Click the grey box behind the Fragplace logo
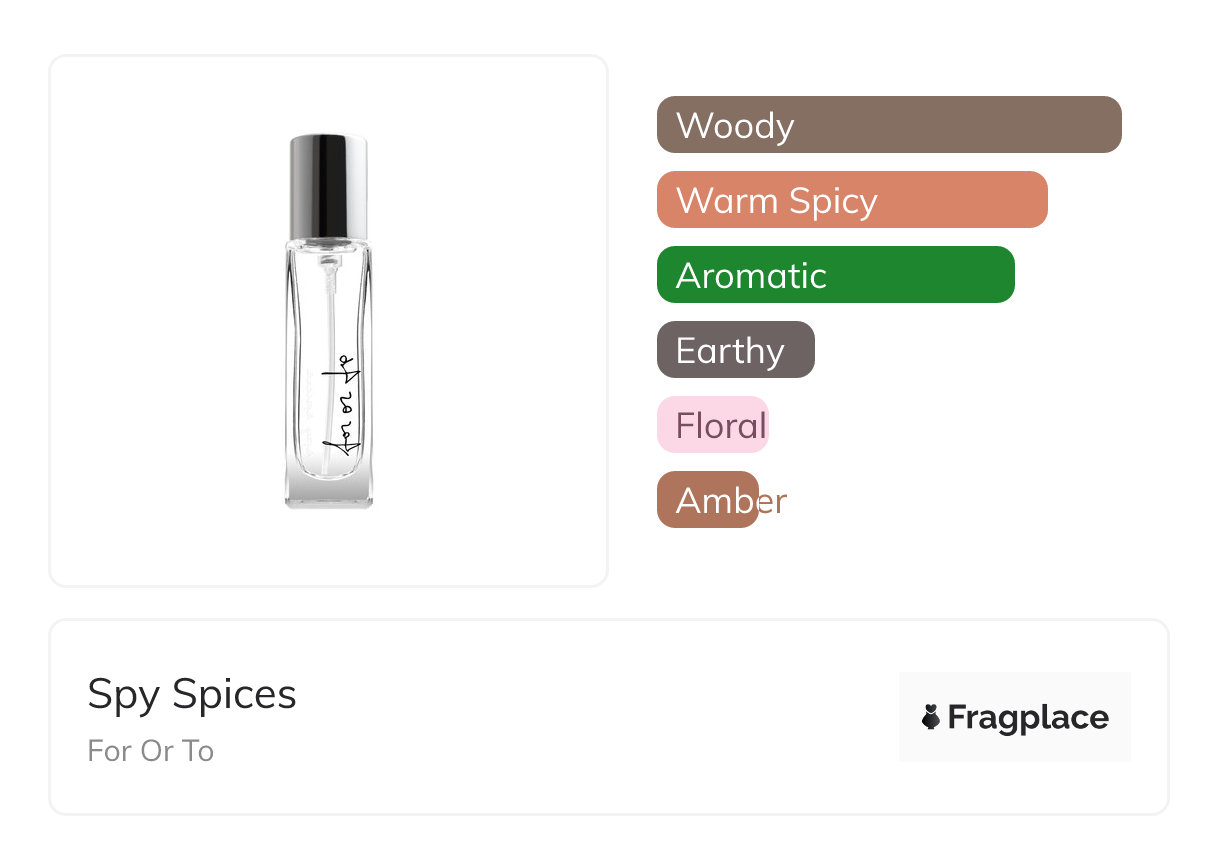Viewport: 1218px width, 864px height. click(x=1014, y=690)
